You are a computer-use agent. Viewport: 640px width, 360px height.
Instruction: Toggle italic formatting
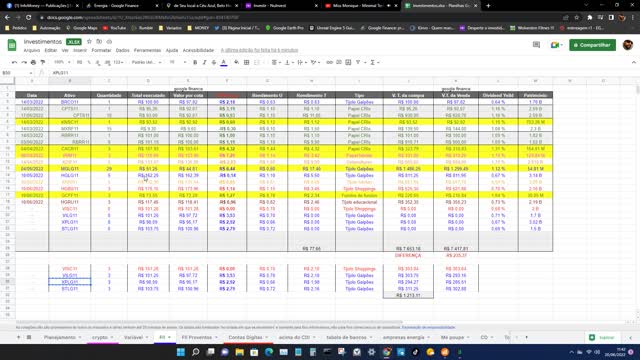pos(204,62)
